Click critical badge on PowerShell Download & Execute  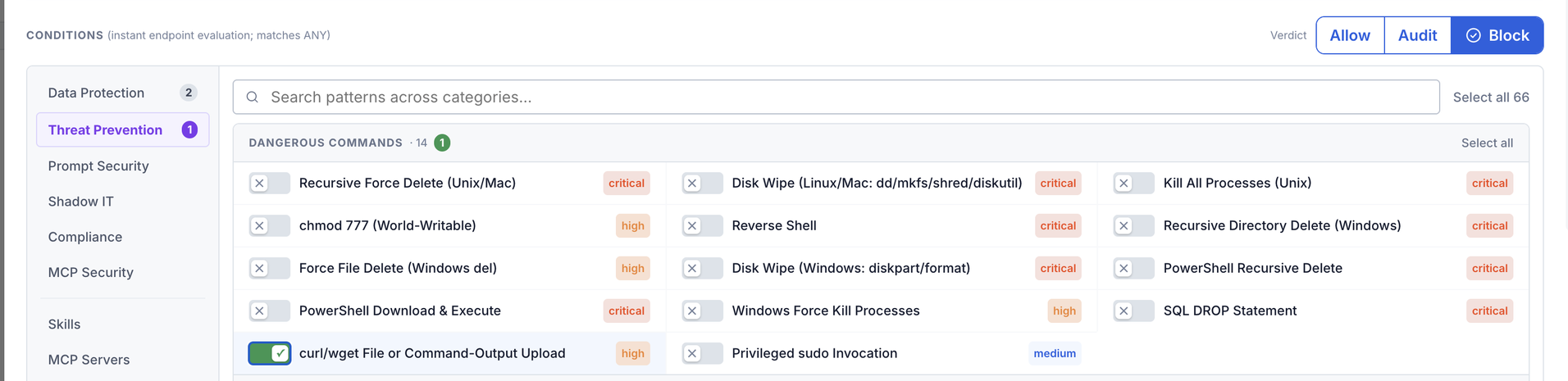(627, 311)
